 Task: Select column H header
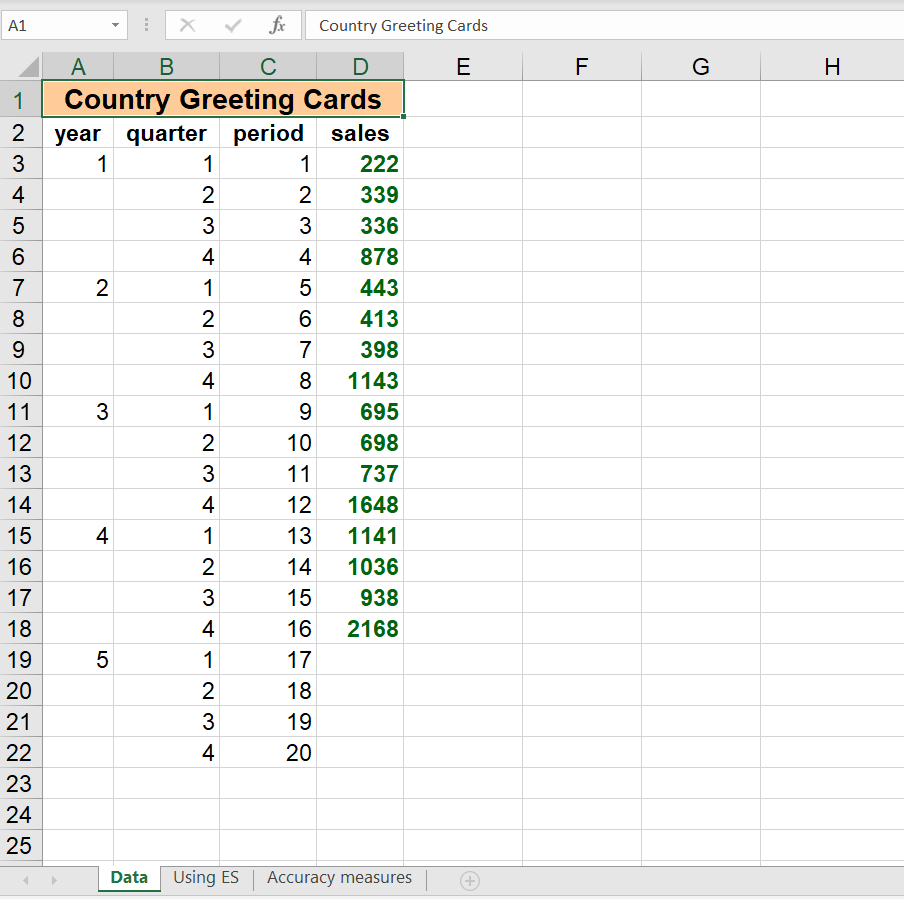(x=832, y=66)
